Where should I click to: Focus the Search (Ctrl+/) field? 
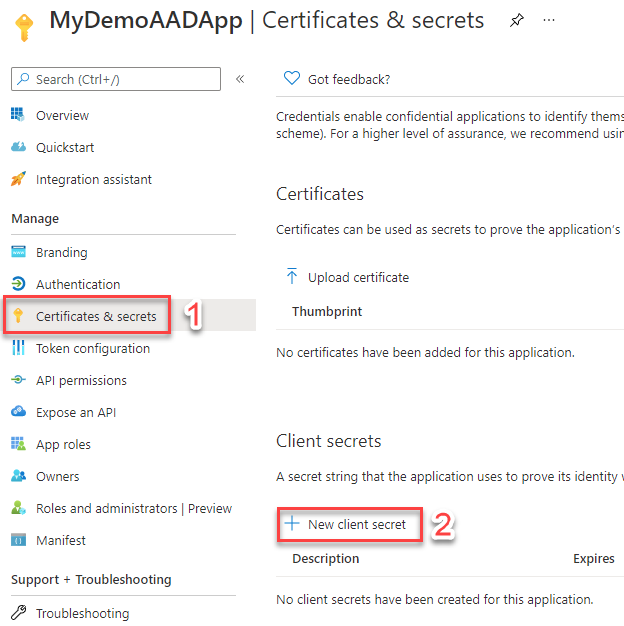[x=116, y=79]
